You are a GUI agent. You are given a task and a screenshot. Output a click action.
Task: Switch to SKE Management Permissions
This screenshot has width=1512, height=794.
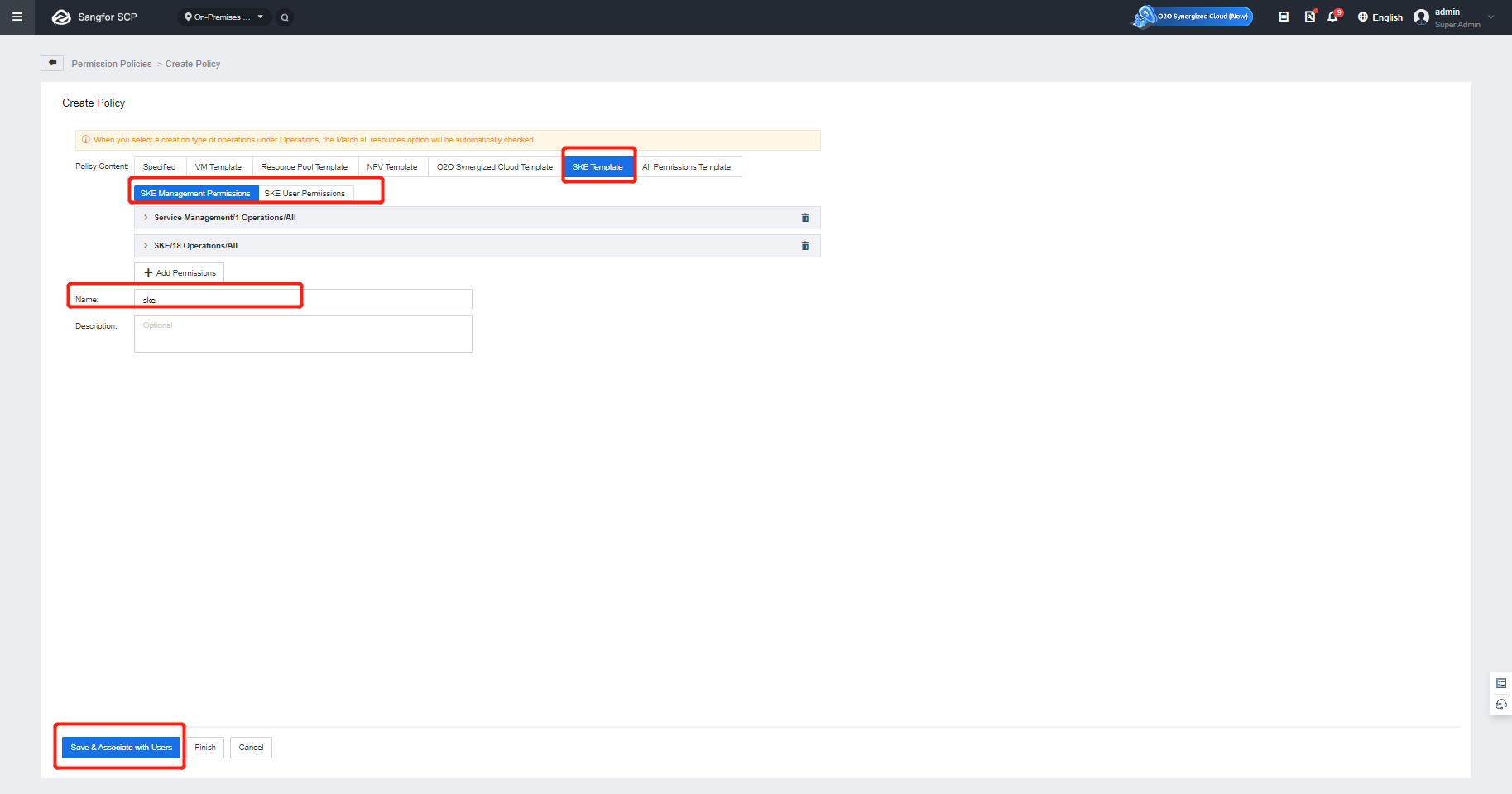click(x=196, y=194)
